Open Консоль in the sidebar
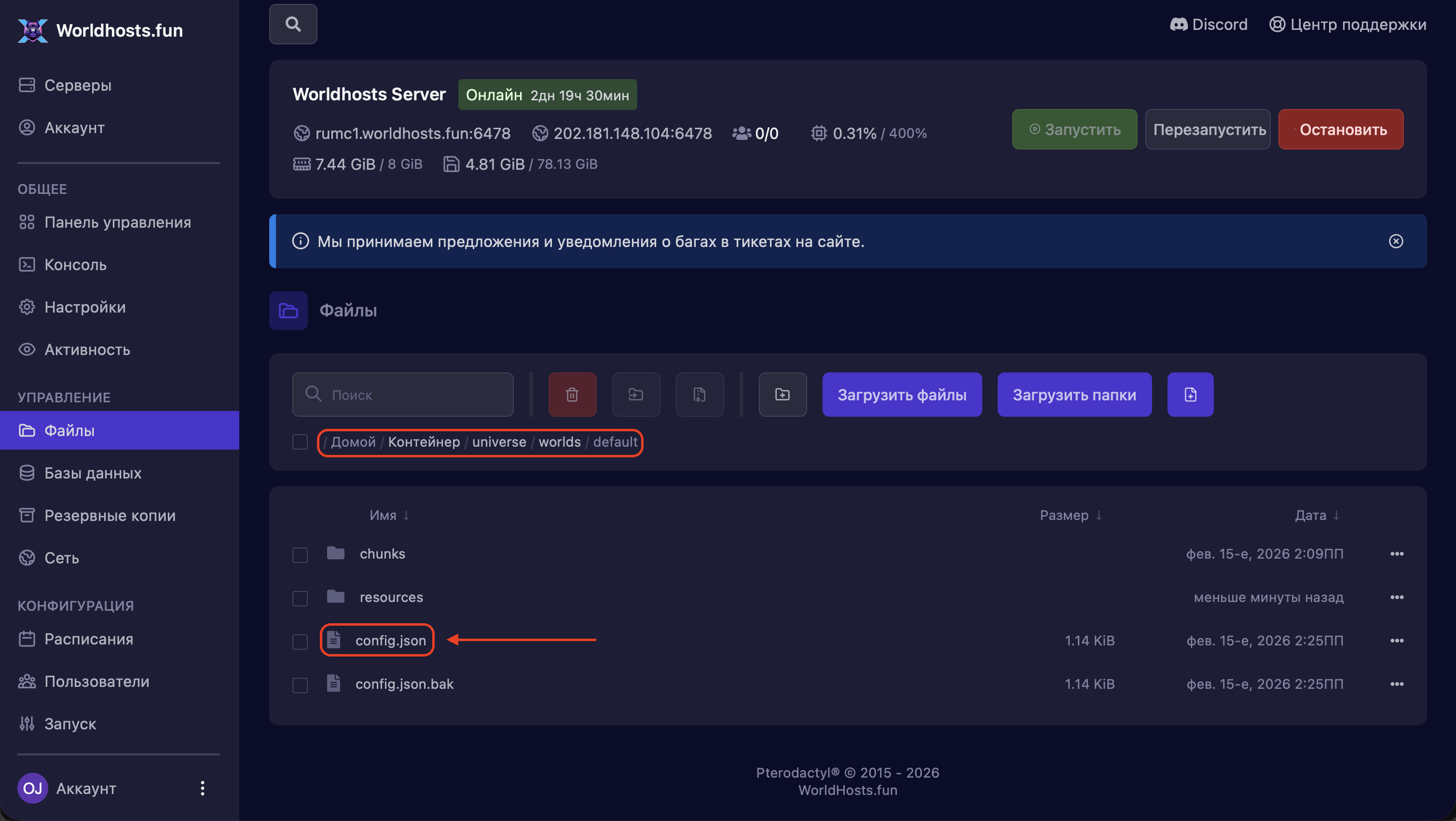This screenshot has width=1456, height=821. tap(75, 264)
